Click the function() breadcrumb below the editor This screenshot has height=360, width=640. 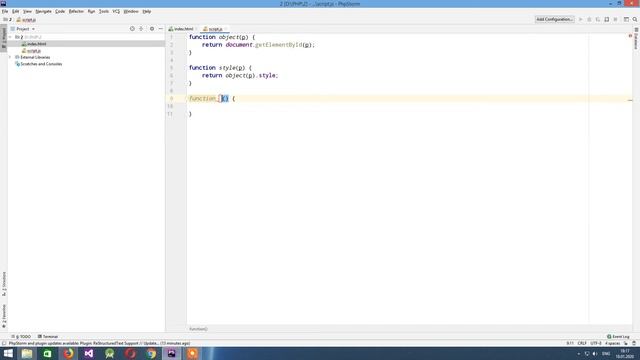tap(198, 329)
